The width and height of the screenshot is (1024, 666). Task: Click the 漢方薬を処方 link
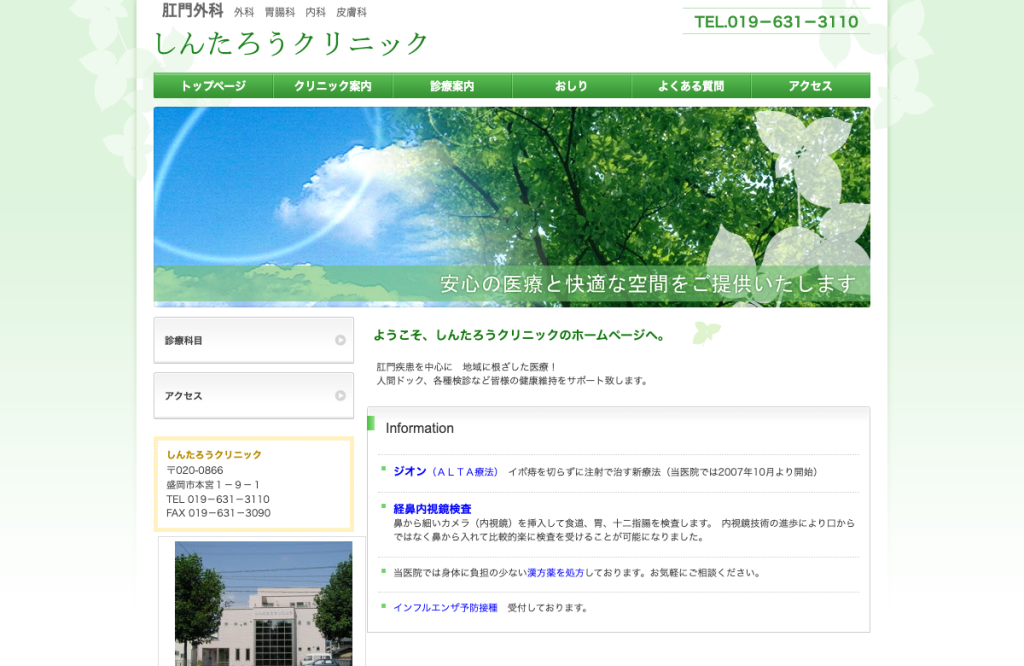556,573
